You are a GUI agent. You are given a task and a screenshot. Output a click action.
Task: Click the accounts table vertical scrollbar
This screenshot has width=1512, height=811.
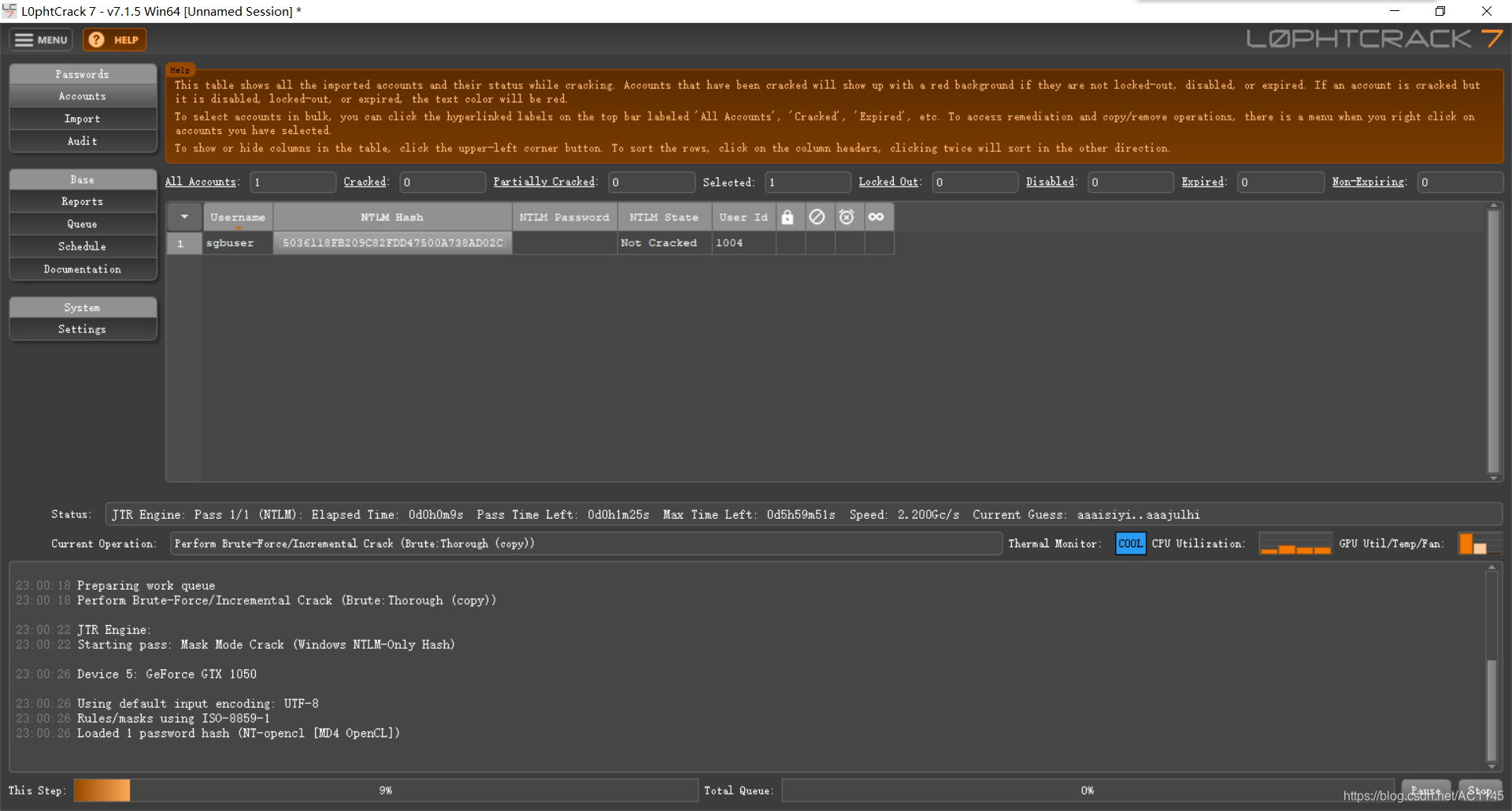pos(1493,342)
